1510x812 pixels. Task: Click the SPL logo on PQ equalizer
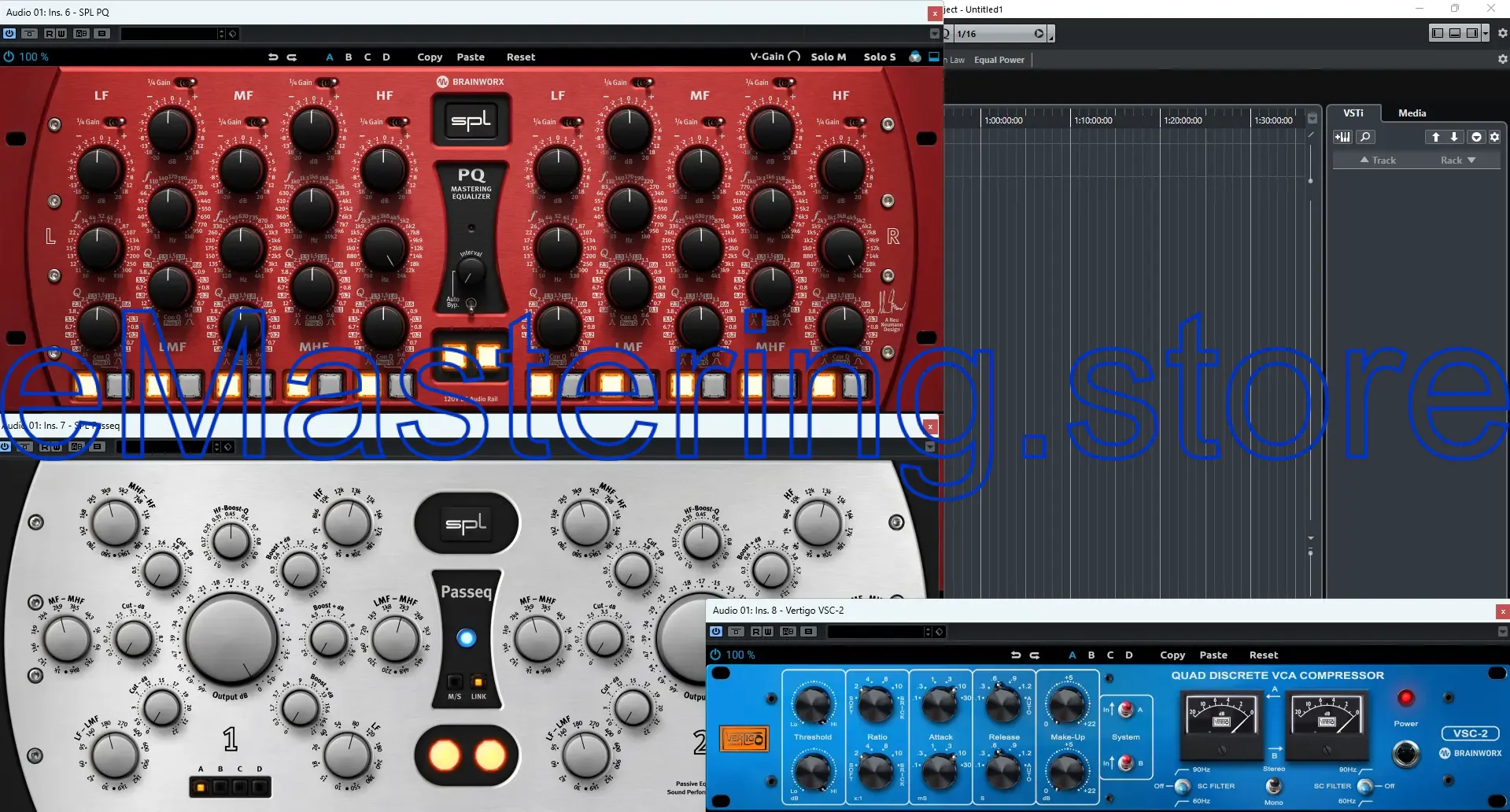pyautogui.click(x=471, y=120)
